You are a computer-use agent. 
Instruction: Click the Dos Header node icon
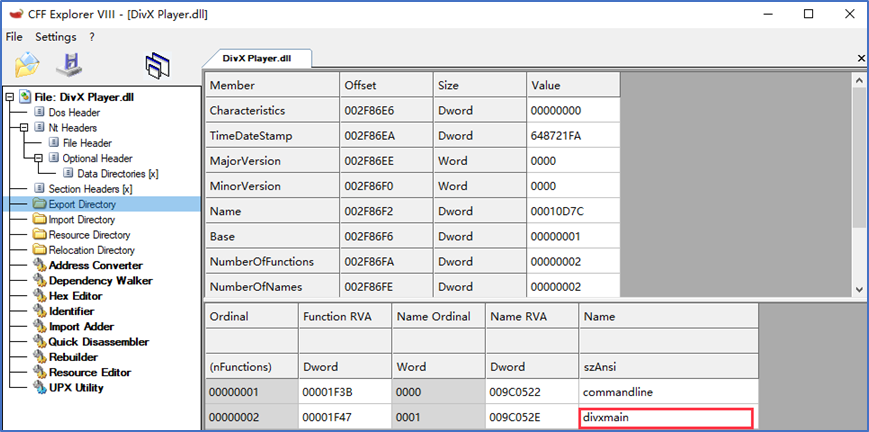pos(39,112)
